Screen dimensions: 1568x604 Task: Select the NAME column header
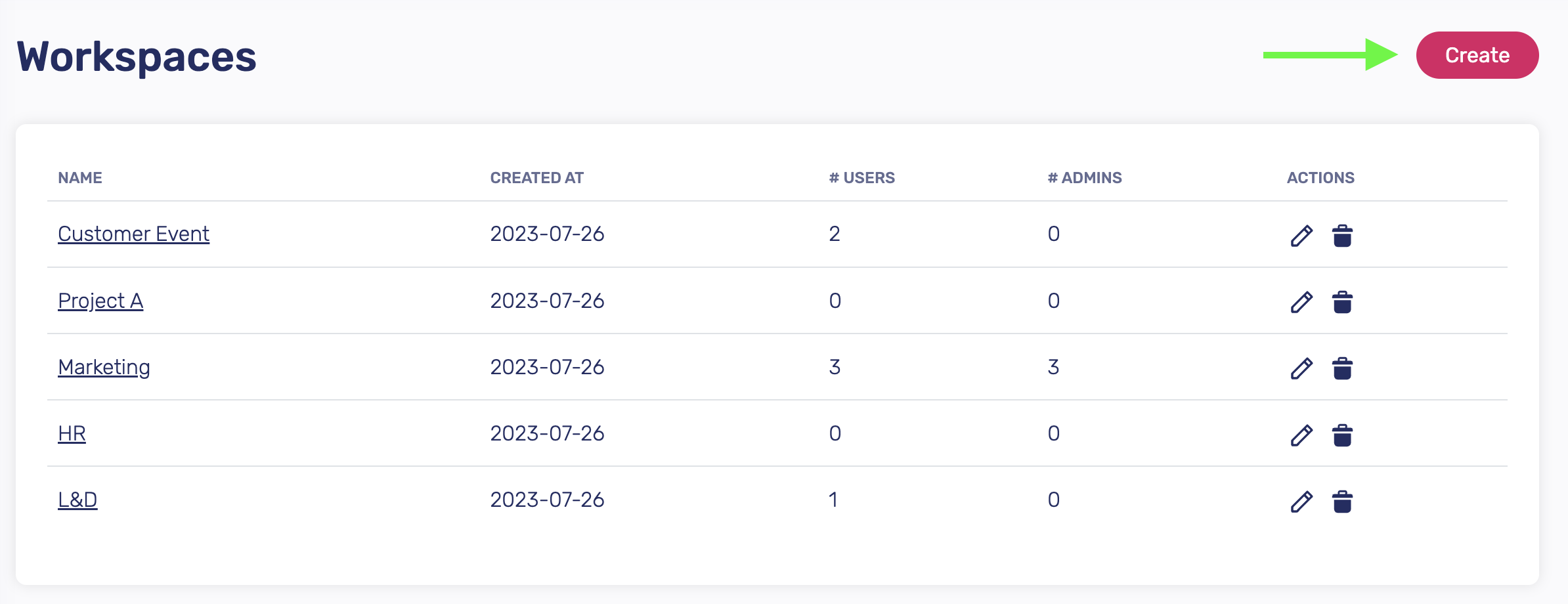tap(80, 178)
